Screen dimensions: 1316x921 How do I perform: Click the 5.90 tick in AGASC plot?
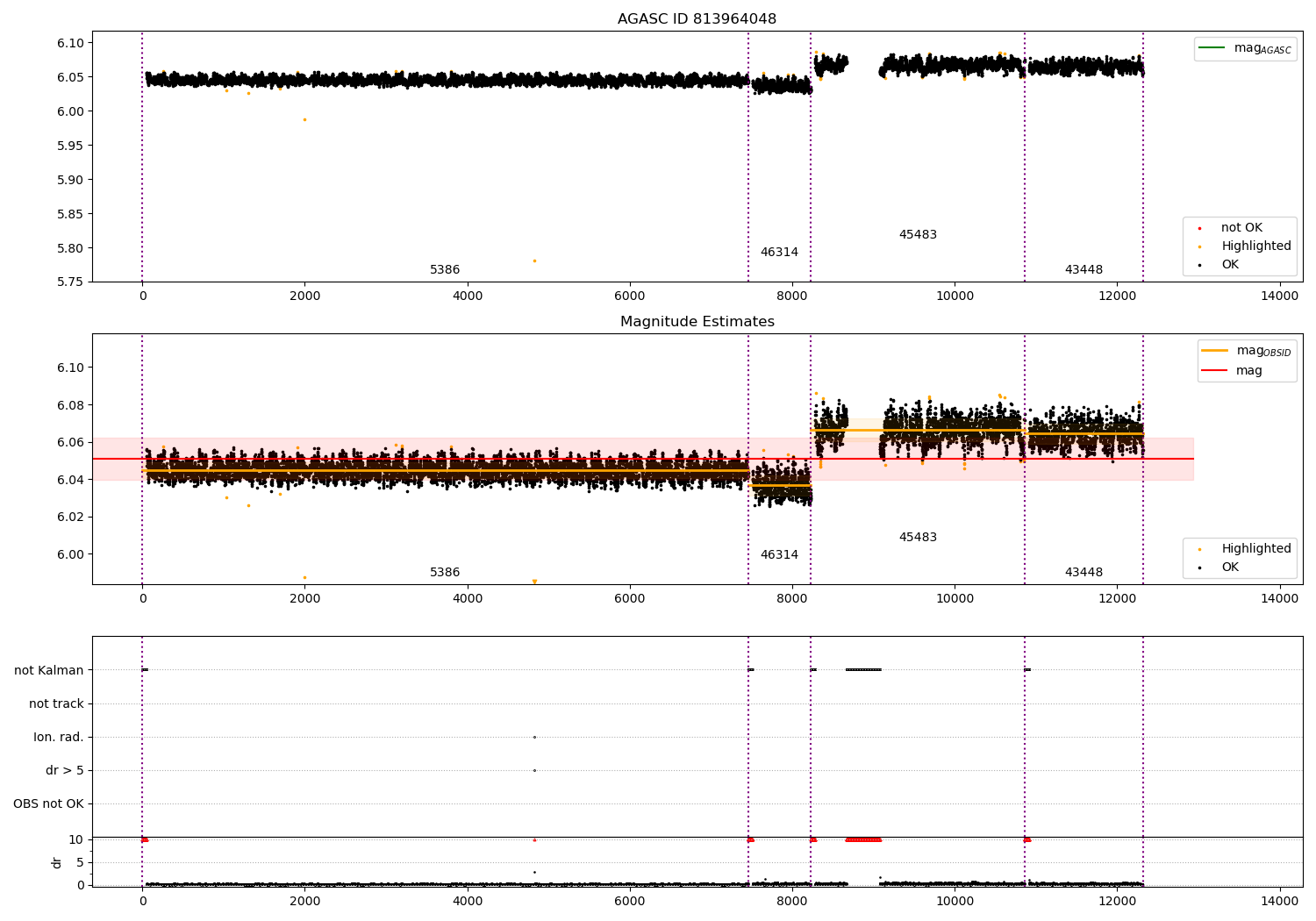pyautogui.click(x=70, y=180)
